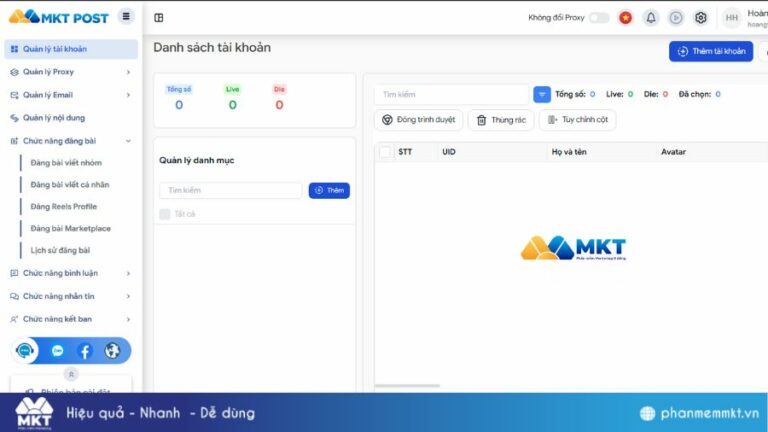Open the settings gear icon
The width and height of the screenshot is (768, 432).
point(700,18)
